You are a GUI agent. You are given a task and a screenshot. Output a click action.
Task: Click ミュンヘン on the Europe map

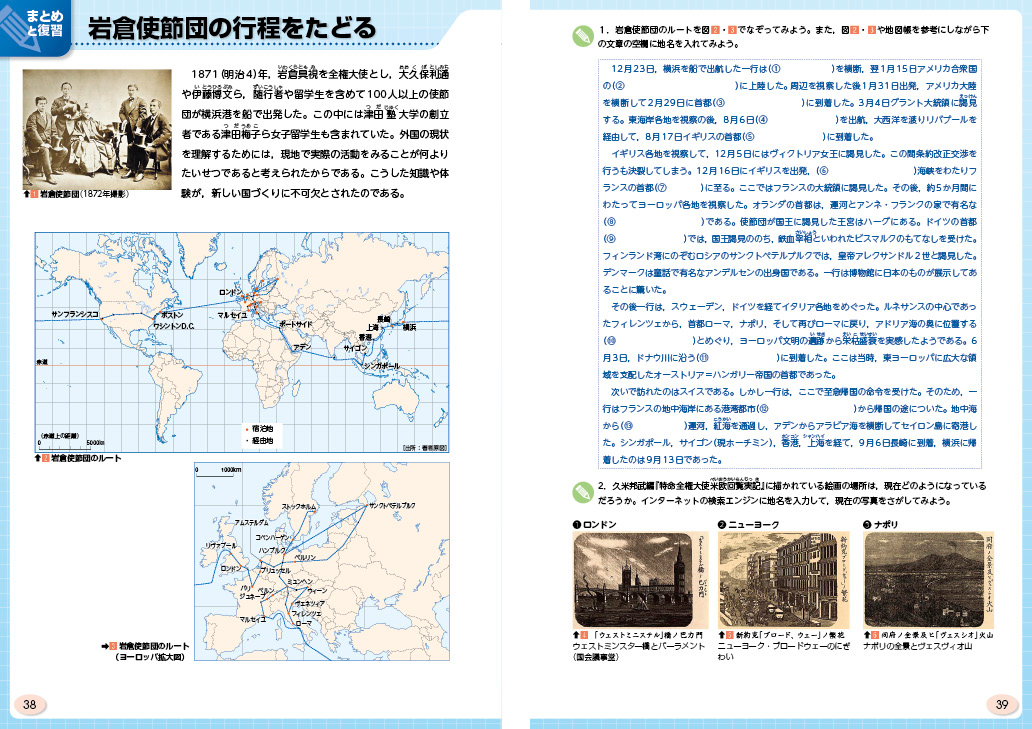click(x=299, y=582)
